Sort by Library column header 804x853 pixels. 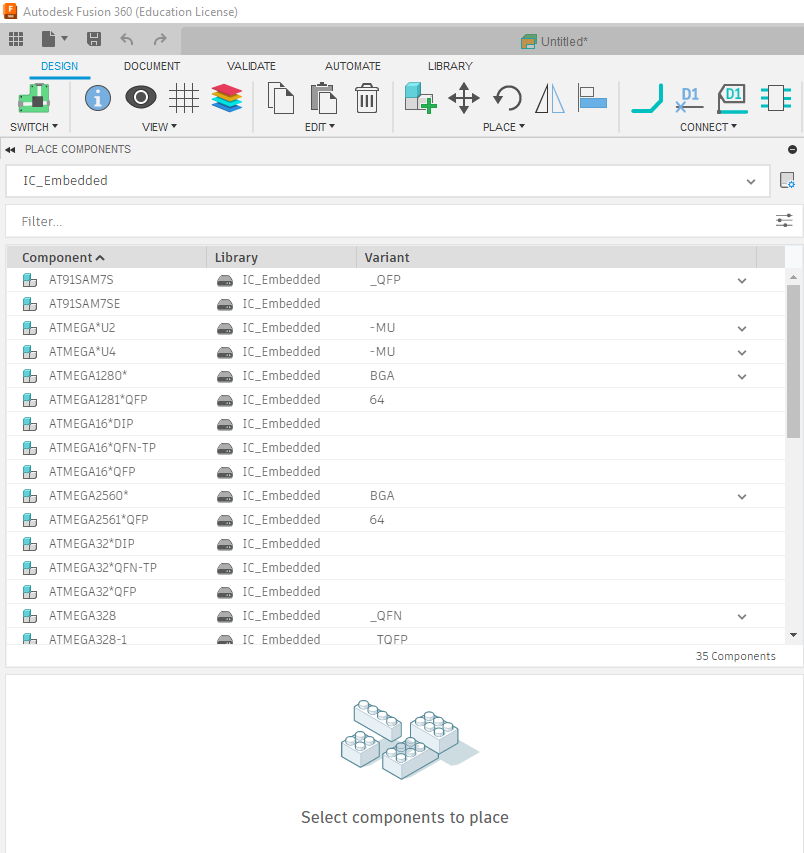(x=281, y=257)
